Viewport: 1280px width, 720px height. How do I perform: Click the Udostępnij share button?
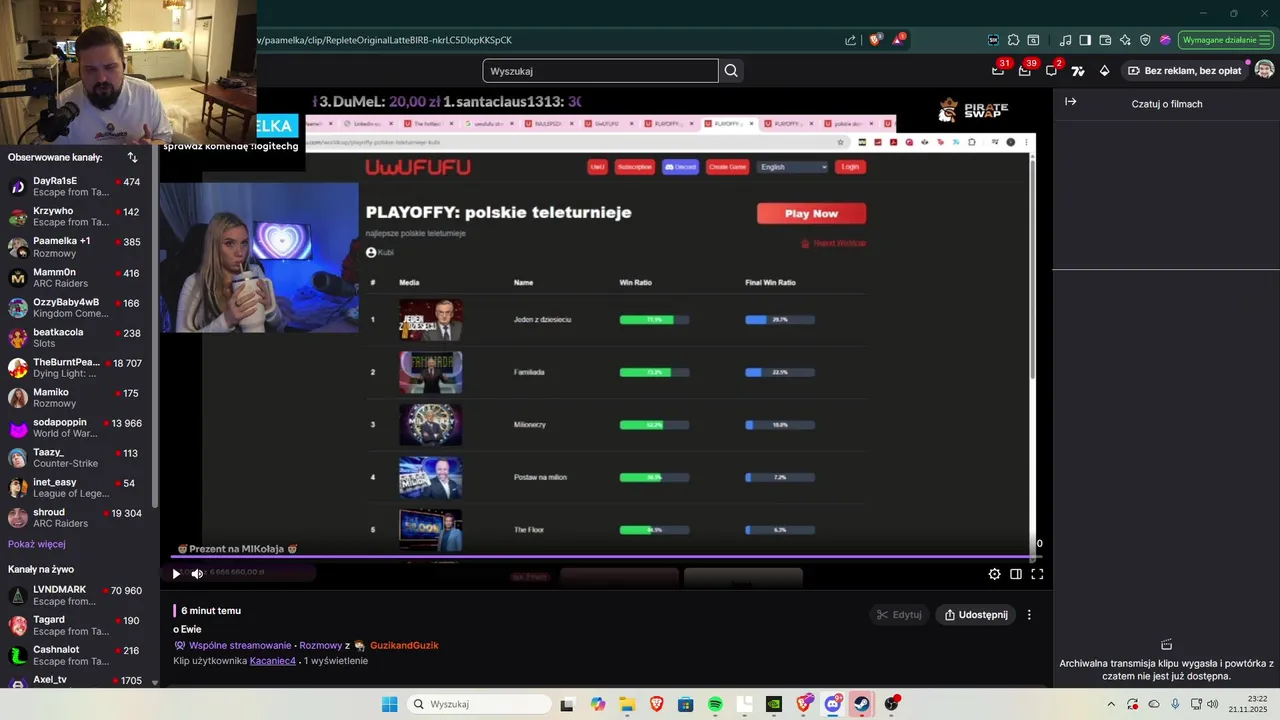[976, 615]
